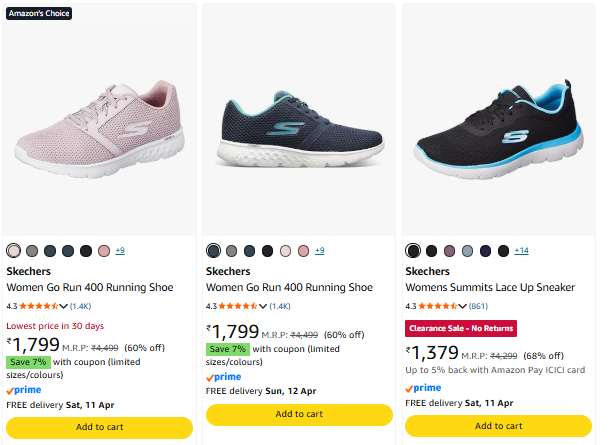
Task: Open Womens Summits Lace Up Sneaker title link
Action: [x=490, y=287]
